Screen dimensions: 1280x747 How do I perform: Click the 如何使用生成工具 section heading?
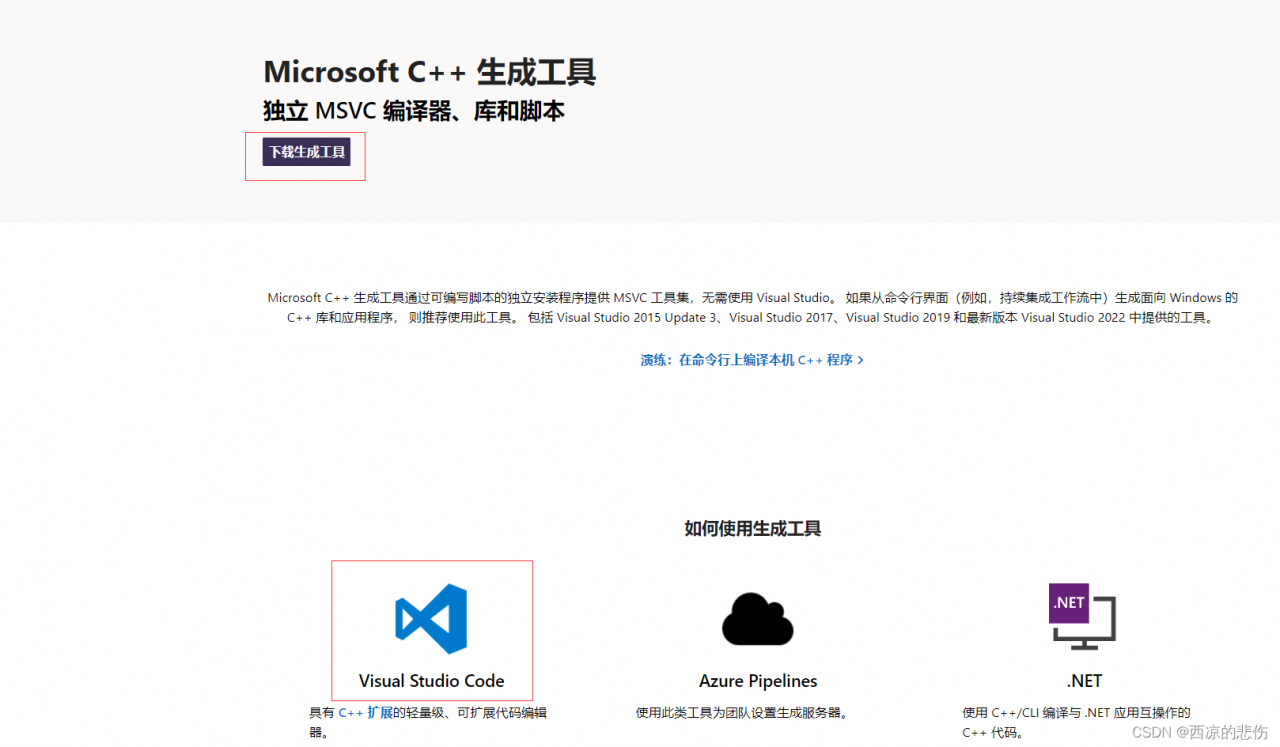pyautogui.click(x=753, y=529)
